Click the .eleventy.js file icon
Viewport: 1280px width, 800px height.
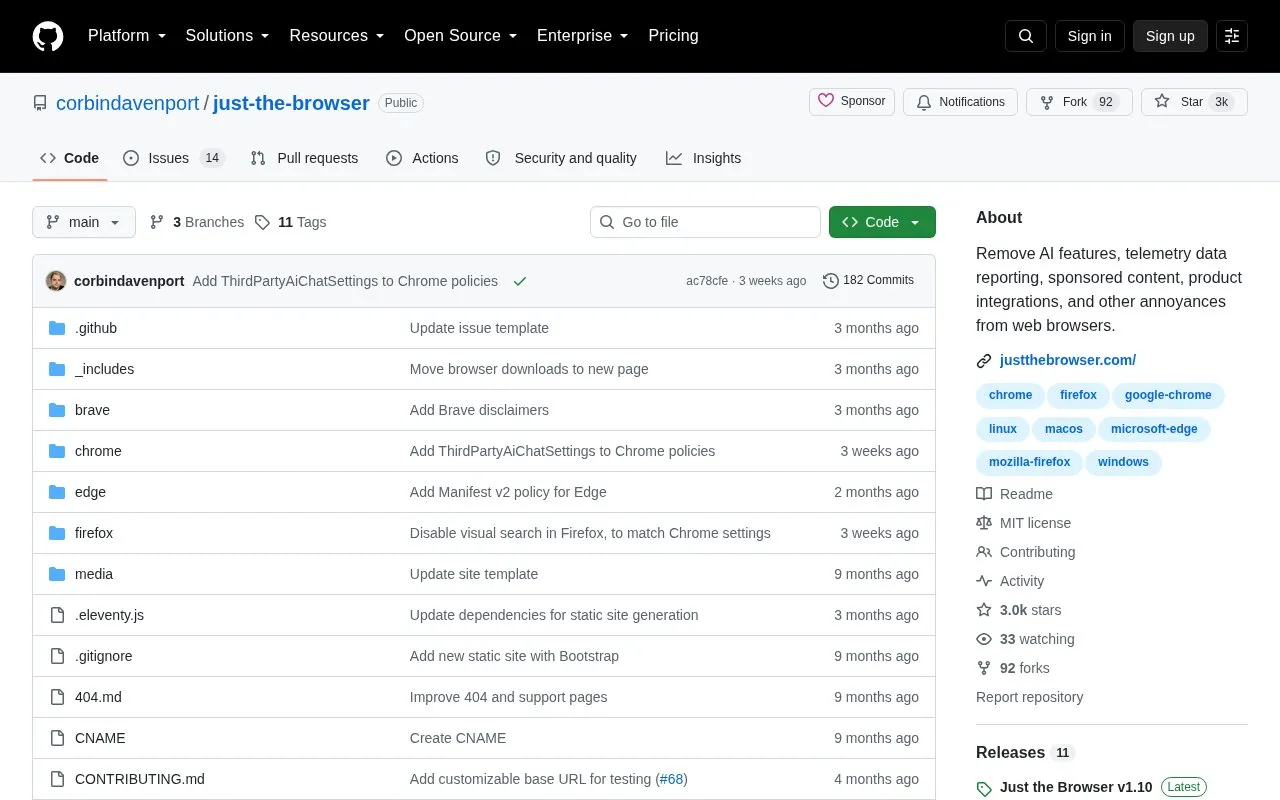coord(57,615)
